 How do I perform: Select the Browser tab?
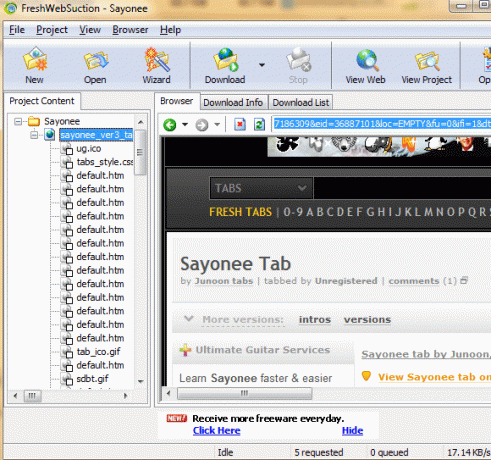pyautogui.click(x=177, y=101)
